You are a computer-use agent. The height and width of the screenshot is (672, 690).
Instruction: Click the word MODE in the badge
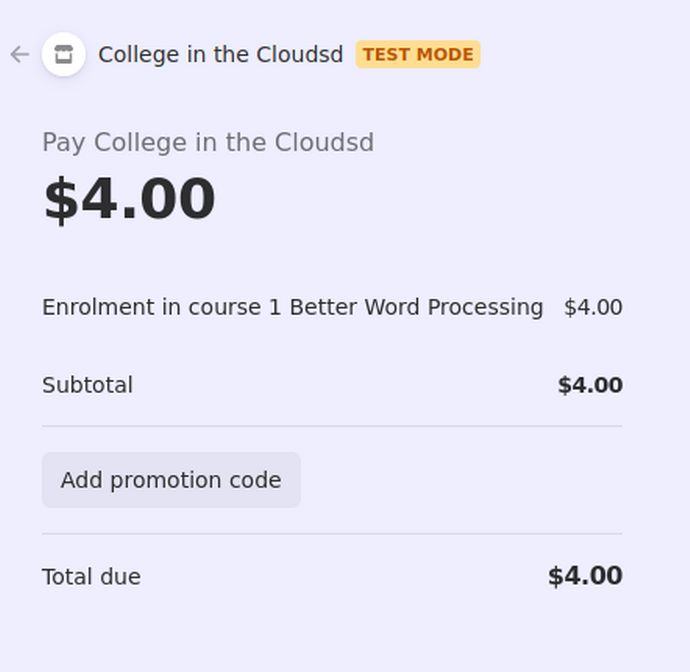[445, 55]
